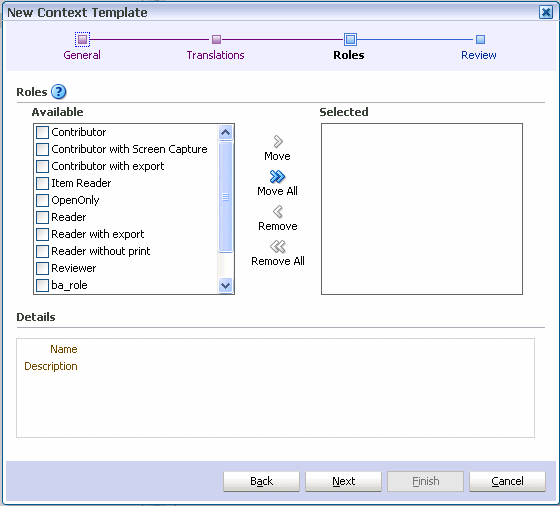Click inside the Selected roles list box
Image resolution: width=560 pixels, height=506 pixels.
(x=422, y=209)
